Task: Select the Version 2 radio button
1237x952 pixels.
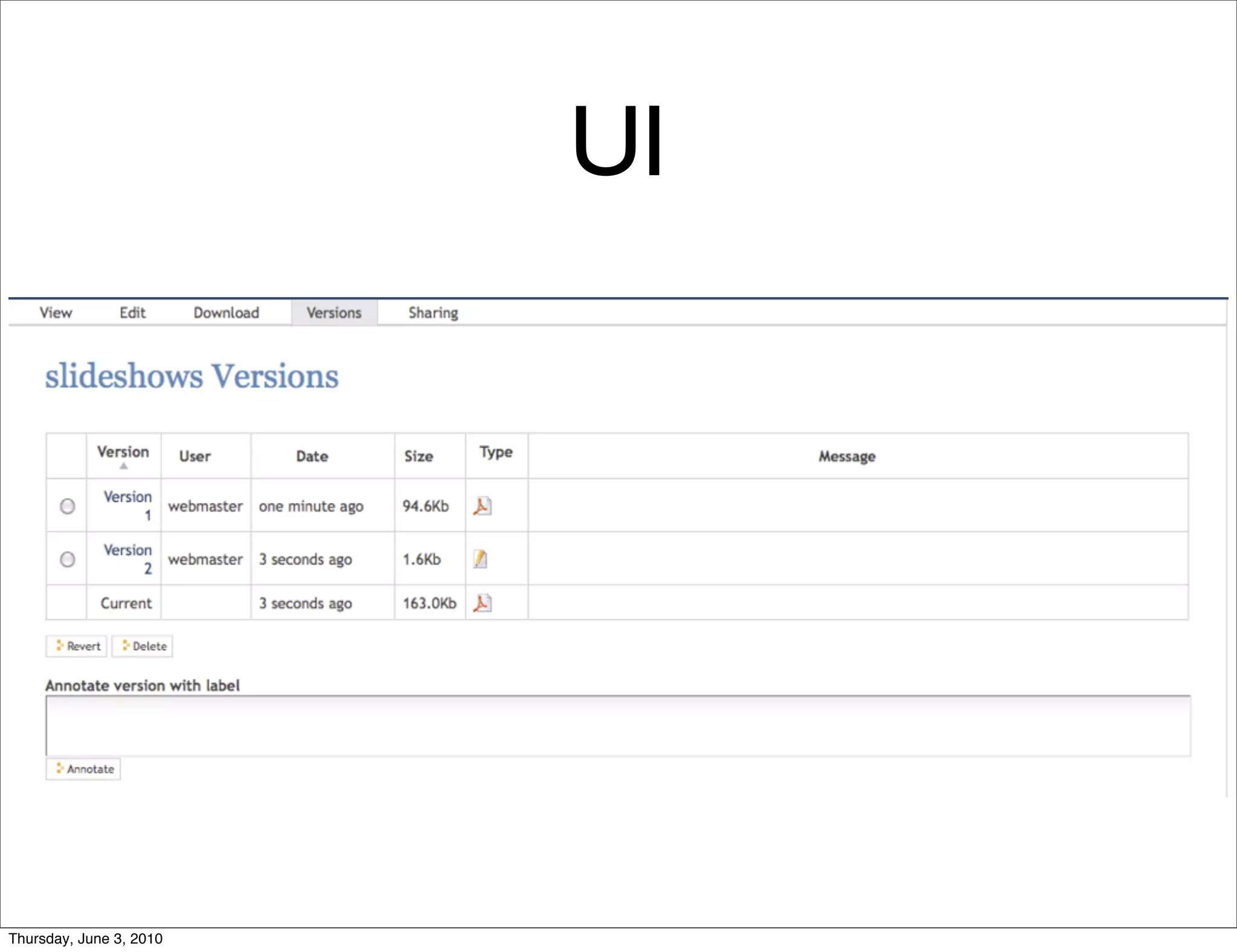Action: 68,559
